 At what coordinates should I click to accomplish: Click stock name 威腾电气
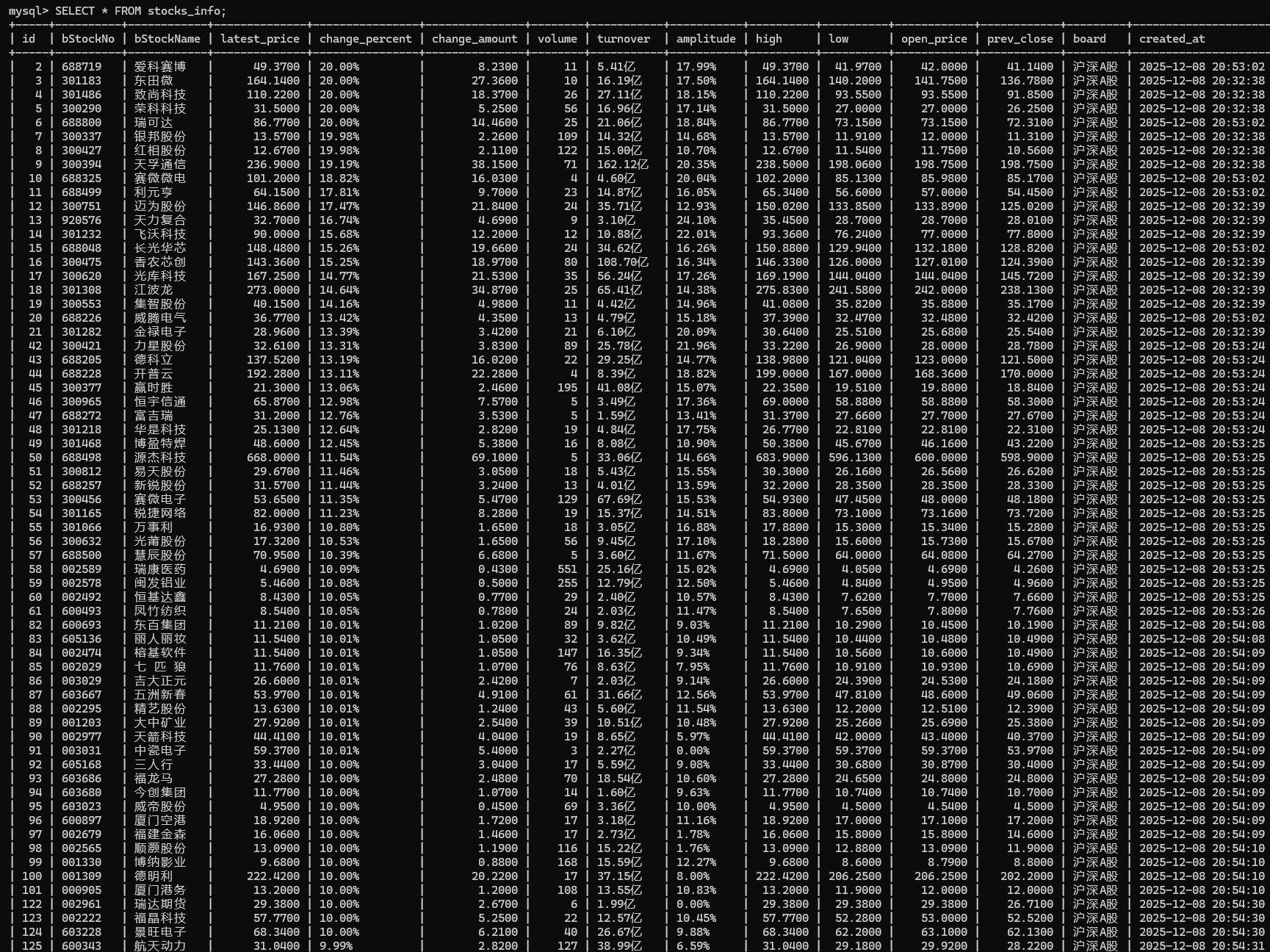(x=160, y=318)
